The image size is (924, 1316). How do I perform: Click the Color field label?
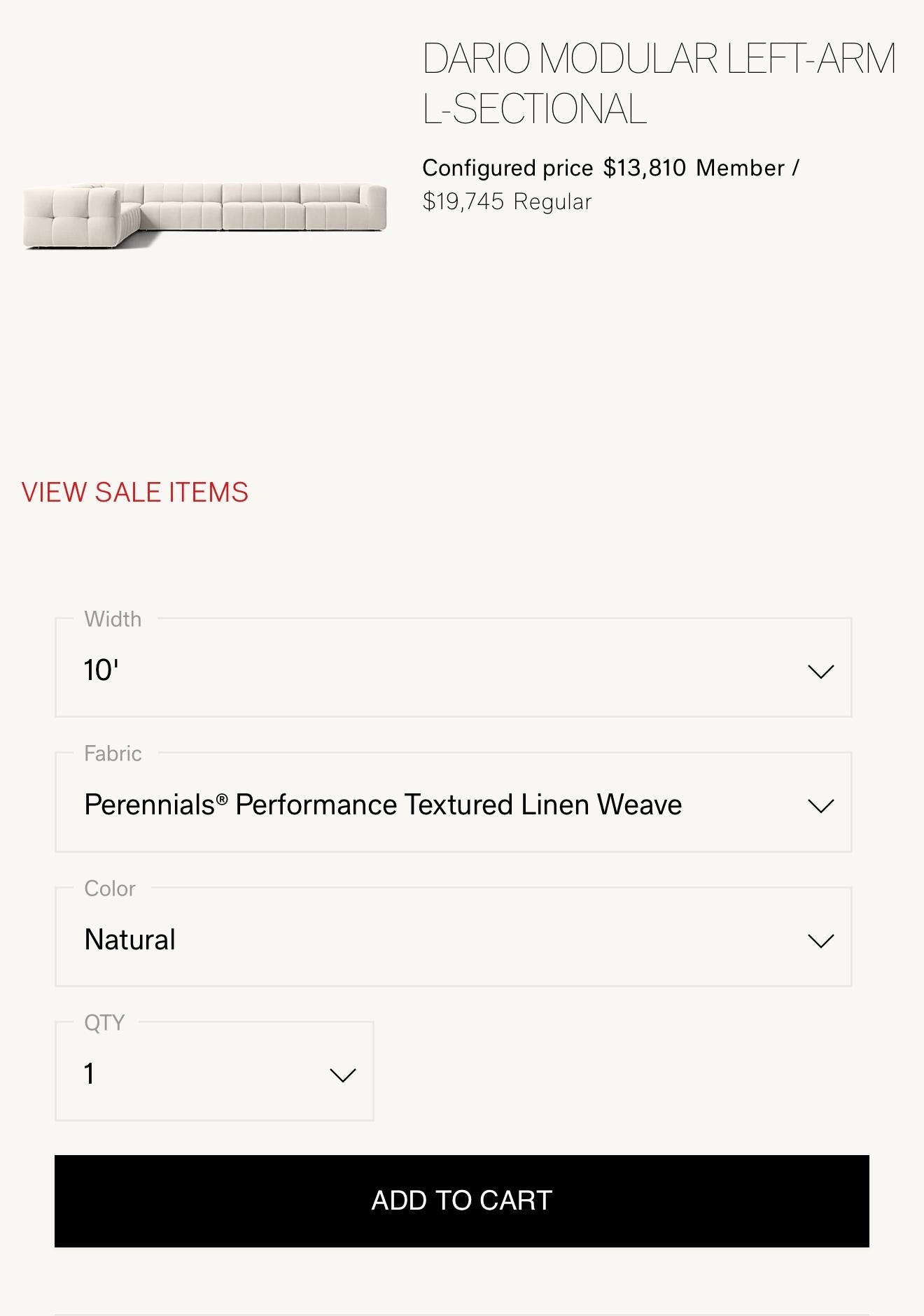point(110,889)
